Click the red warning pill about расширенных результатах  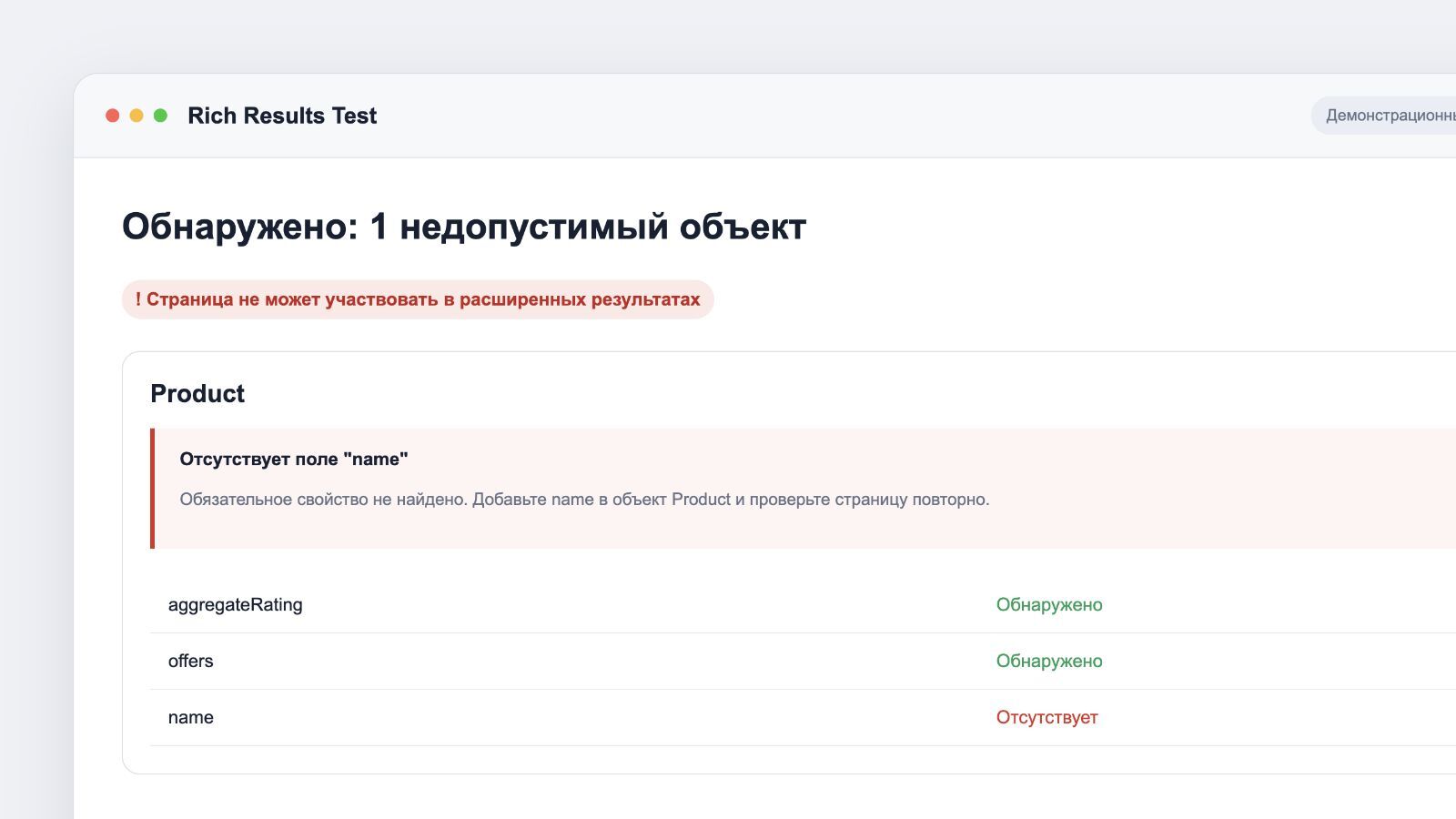point(418,299)
